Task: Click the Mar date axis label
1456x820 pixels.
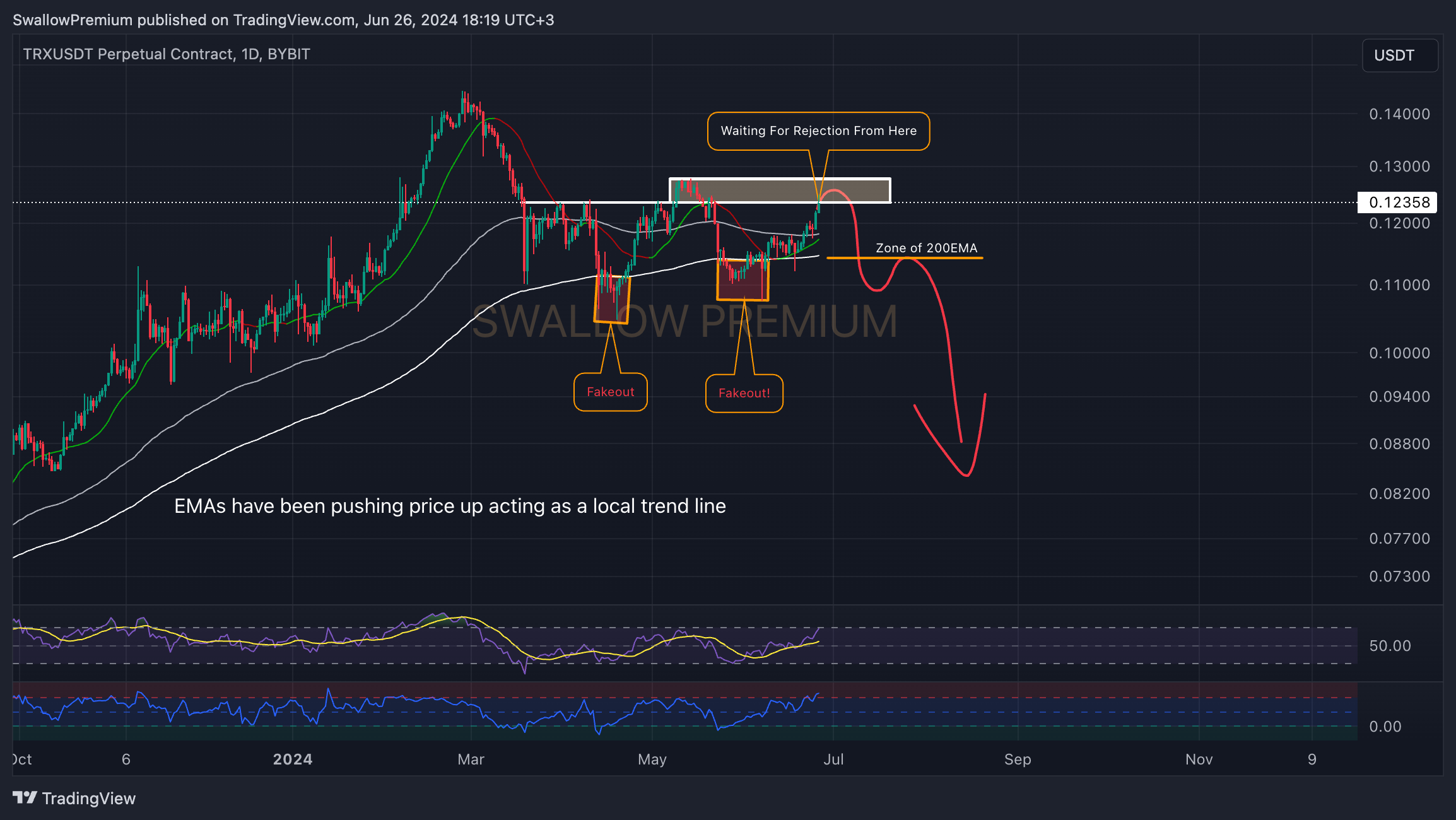Action: 471,759
